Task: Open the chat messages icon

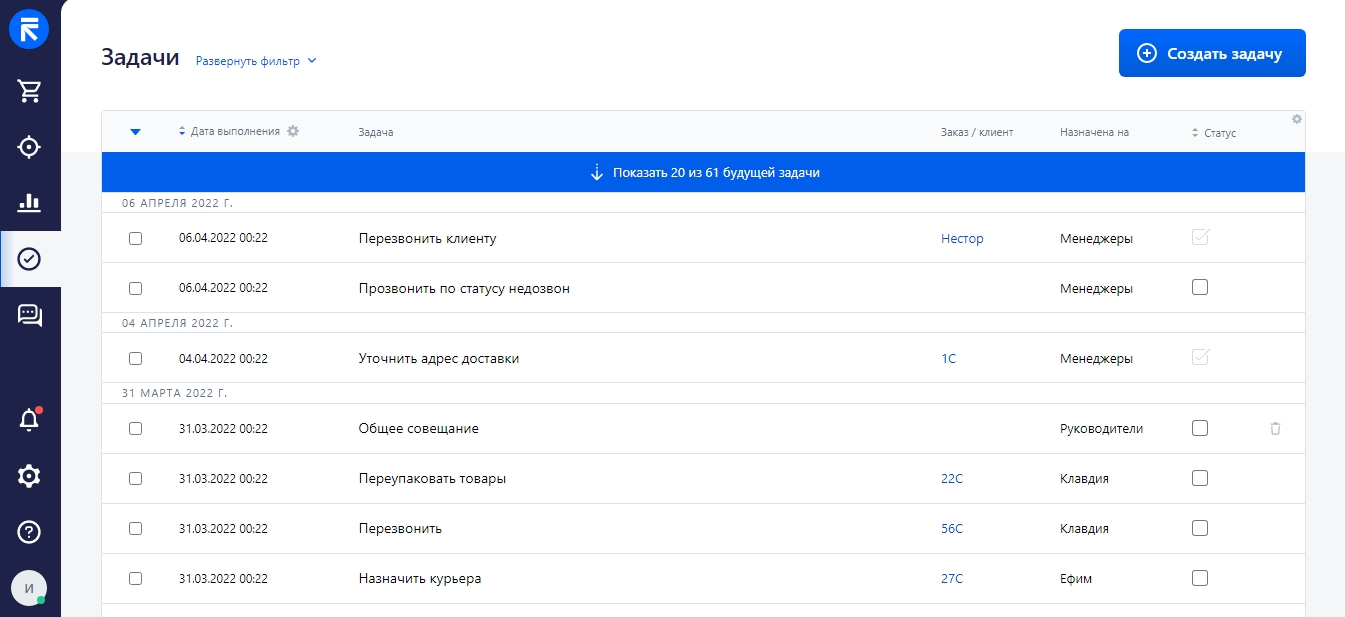Action: coord(29,315)
